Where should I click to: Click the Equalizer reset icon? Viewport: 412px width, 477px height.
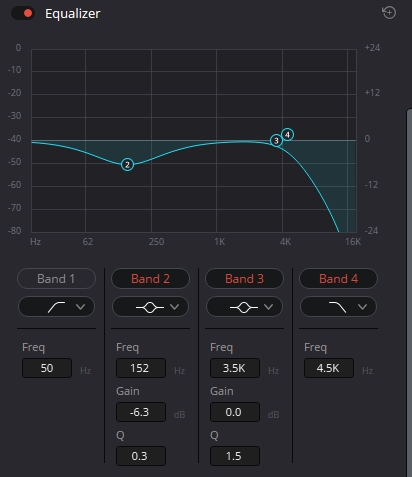click(389, 13)
